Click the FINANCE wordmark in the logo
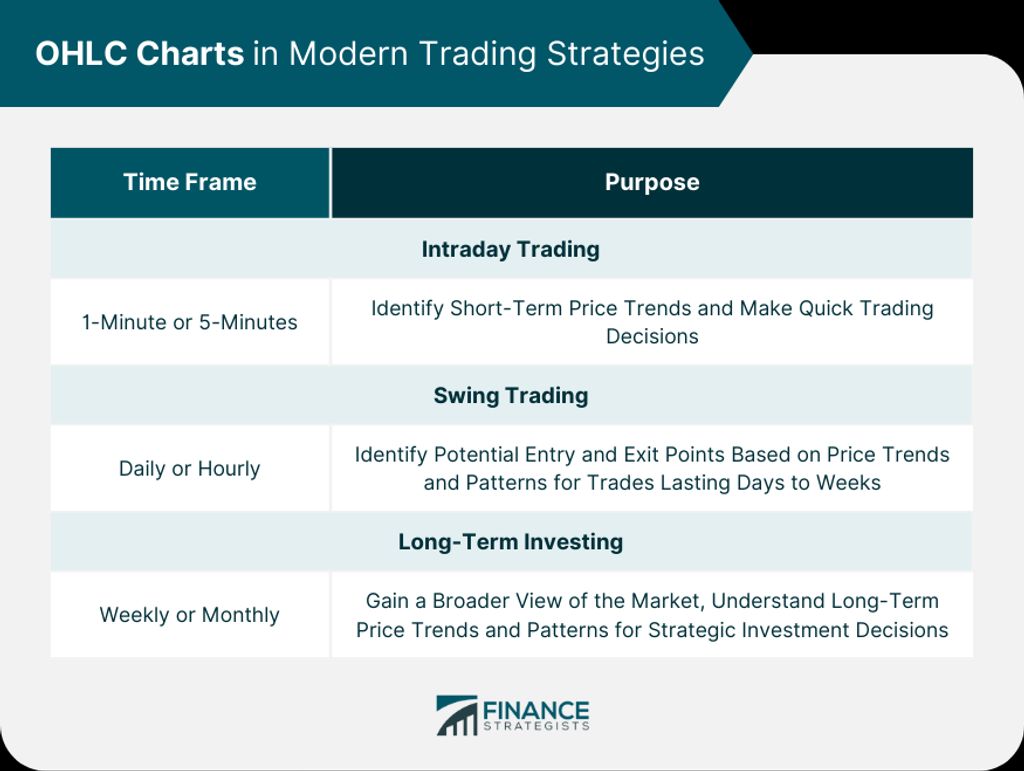 pyautogui.click(x=536, y=710)
